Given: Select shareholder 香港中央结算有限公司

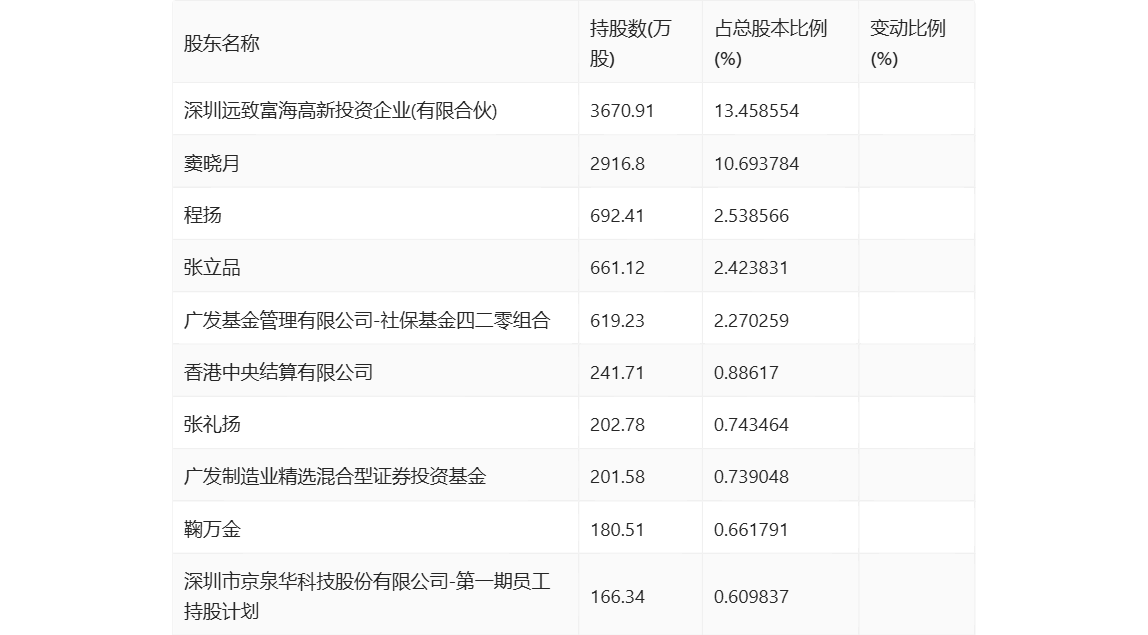Looking at the screenshot, I should coord(278,372).
